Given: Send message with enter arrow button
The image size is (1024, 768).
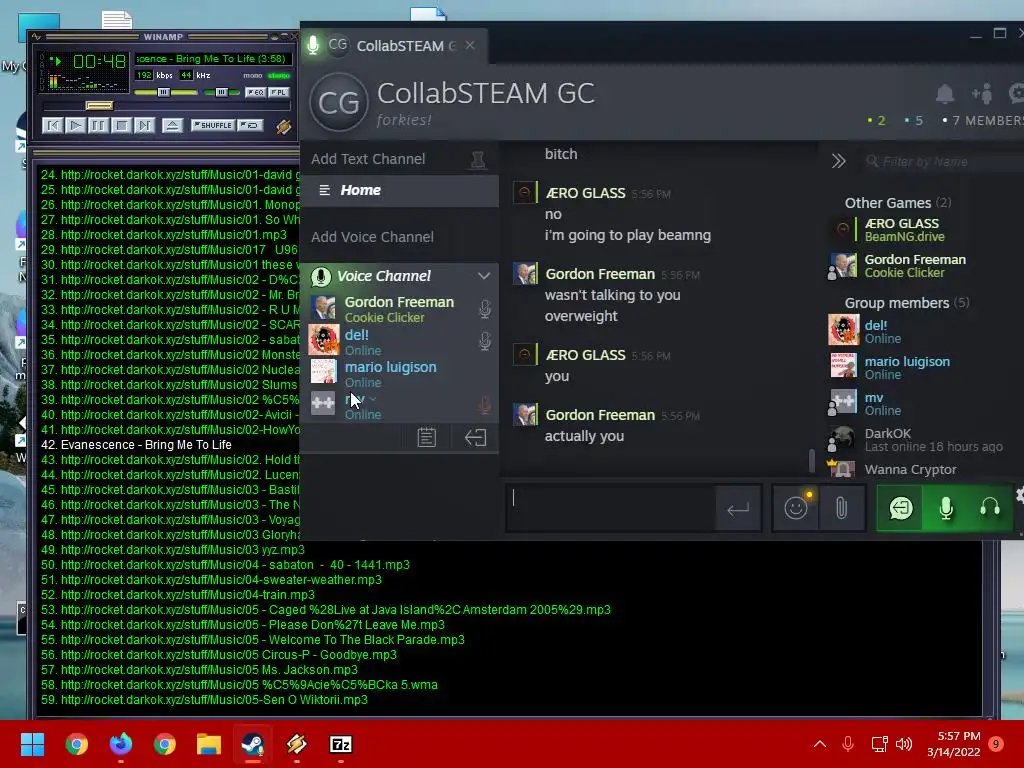Looking at the screenshot, I should click(x=738, y=509).
